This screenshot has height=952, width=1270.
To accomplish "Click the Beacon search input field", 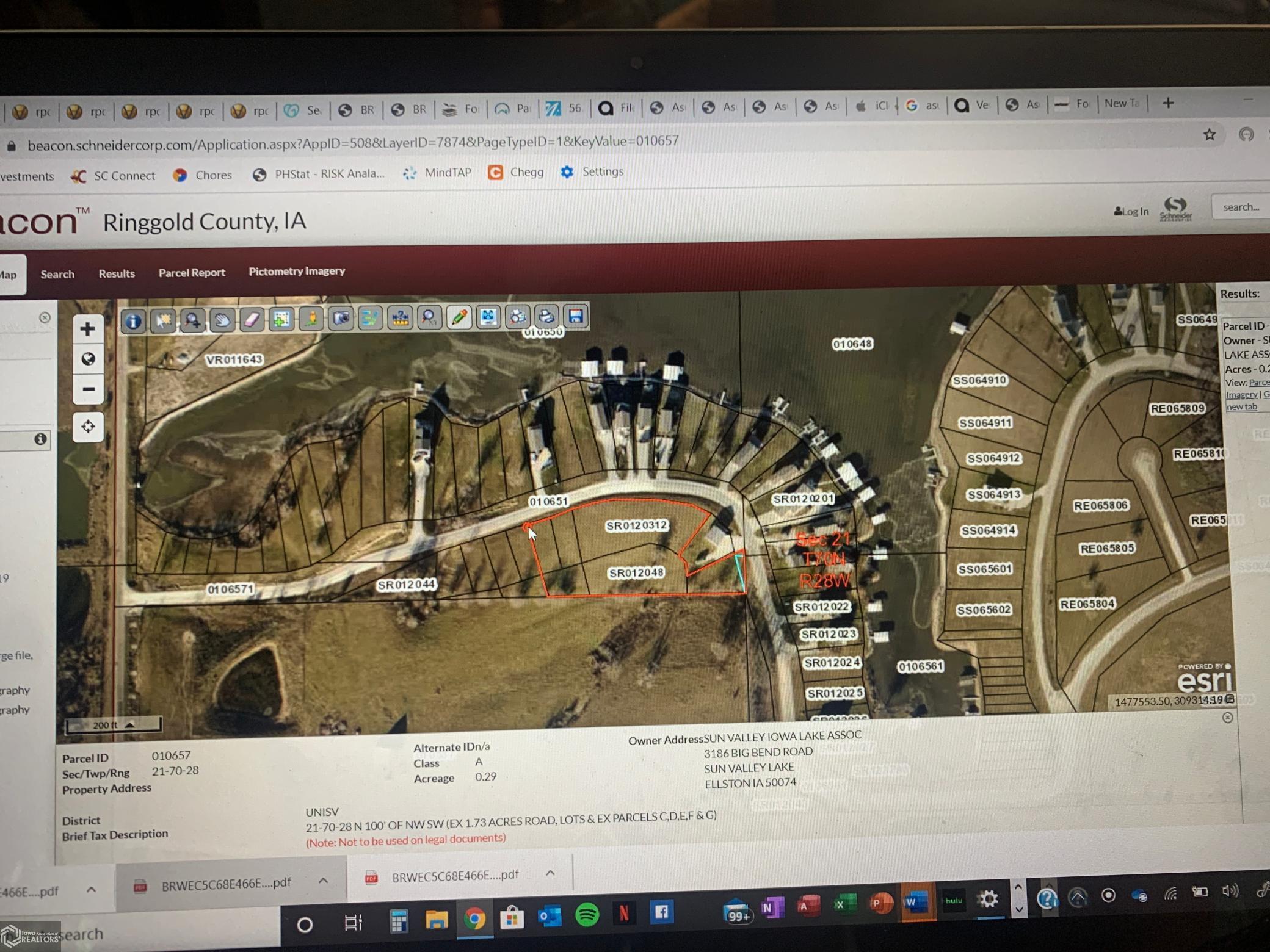I will pos(1241,207).
